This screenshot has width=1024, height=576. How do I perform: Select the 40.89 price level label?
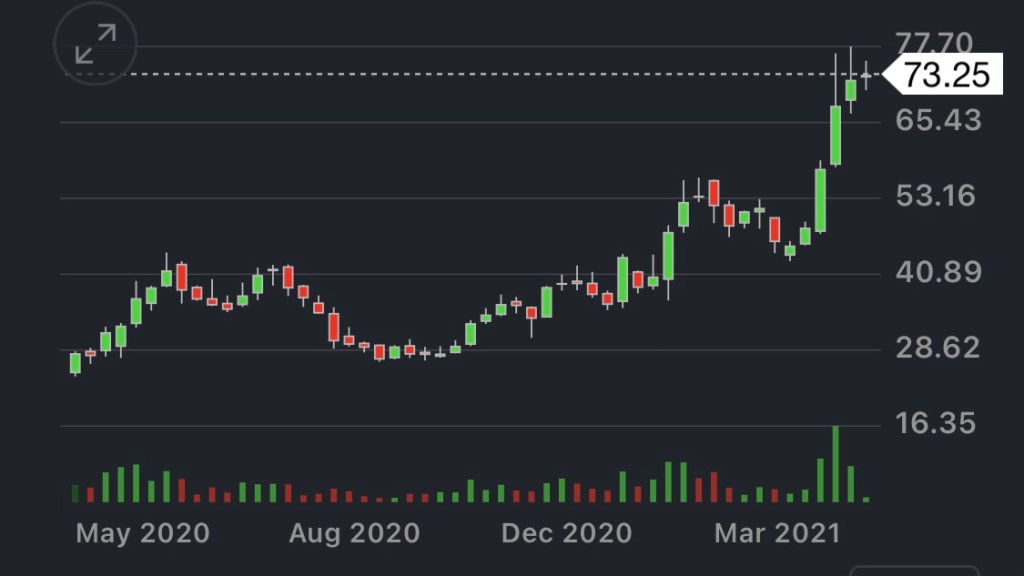(x=939, y=272)
